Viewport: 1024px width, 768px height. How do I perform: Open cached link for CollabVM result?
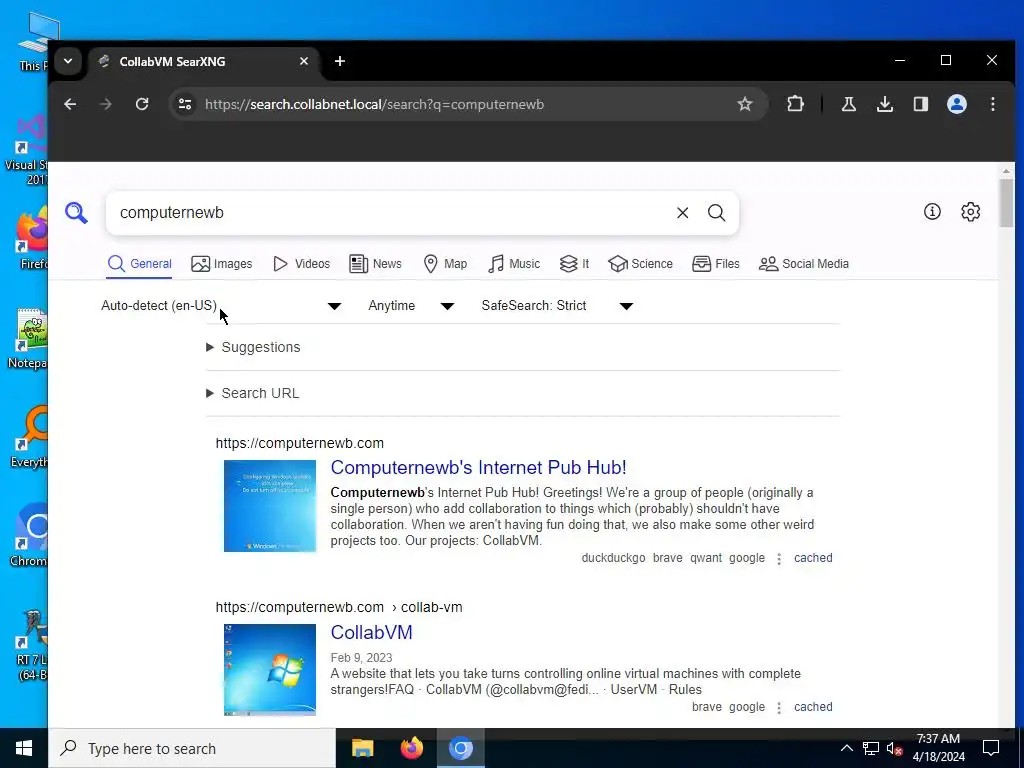(x=813, y=707)
